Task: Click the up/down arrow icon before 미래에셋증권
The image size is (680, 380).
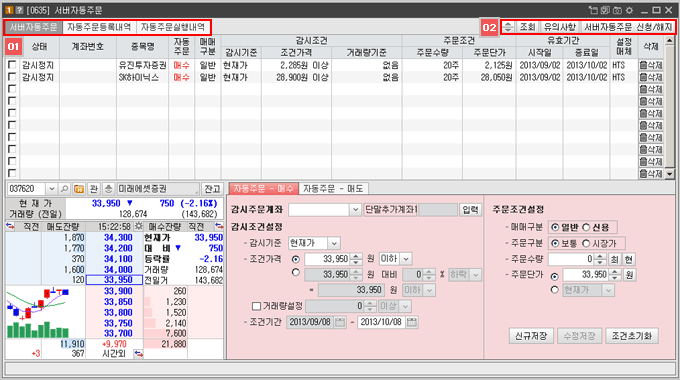Action: point(108,189)
